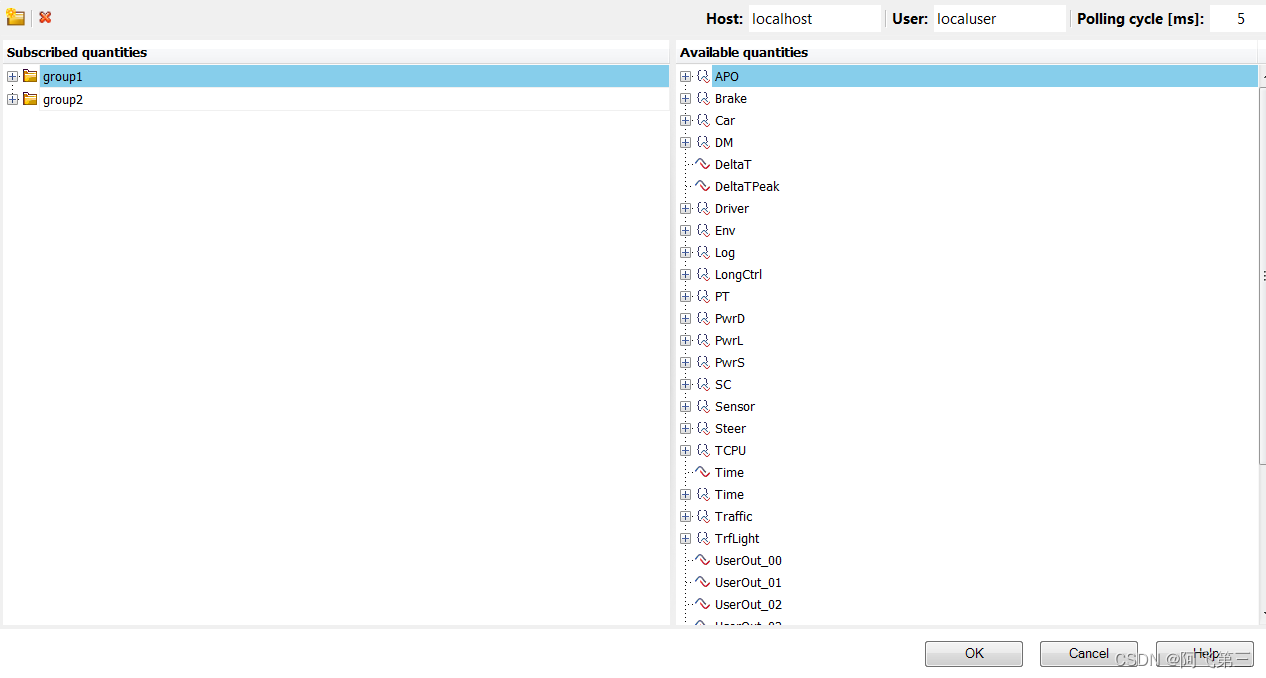Viewport: 1266px width, 678px height.
Task: Expand the Brake tree node
Action: [686, 99]
